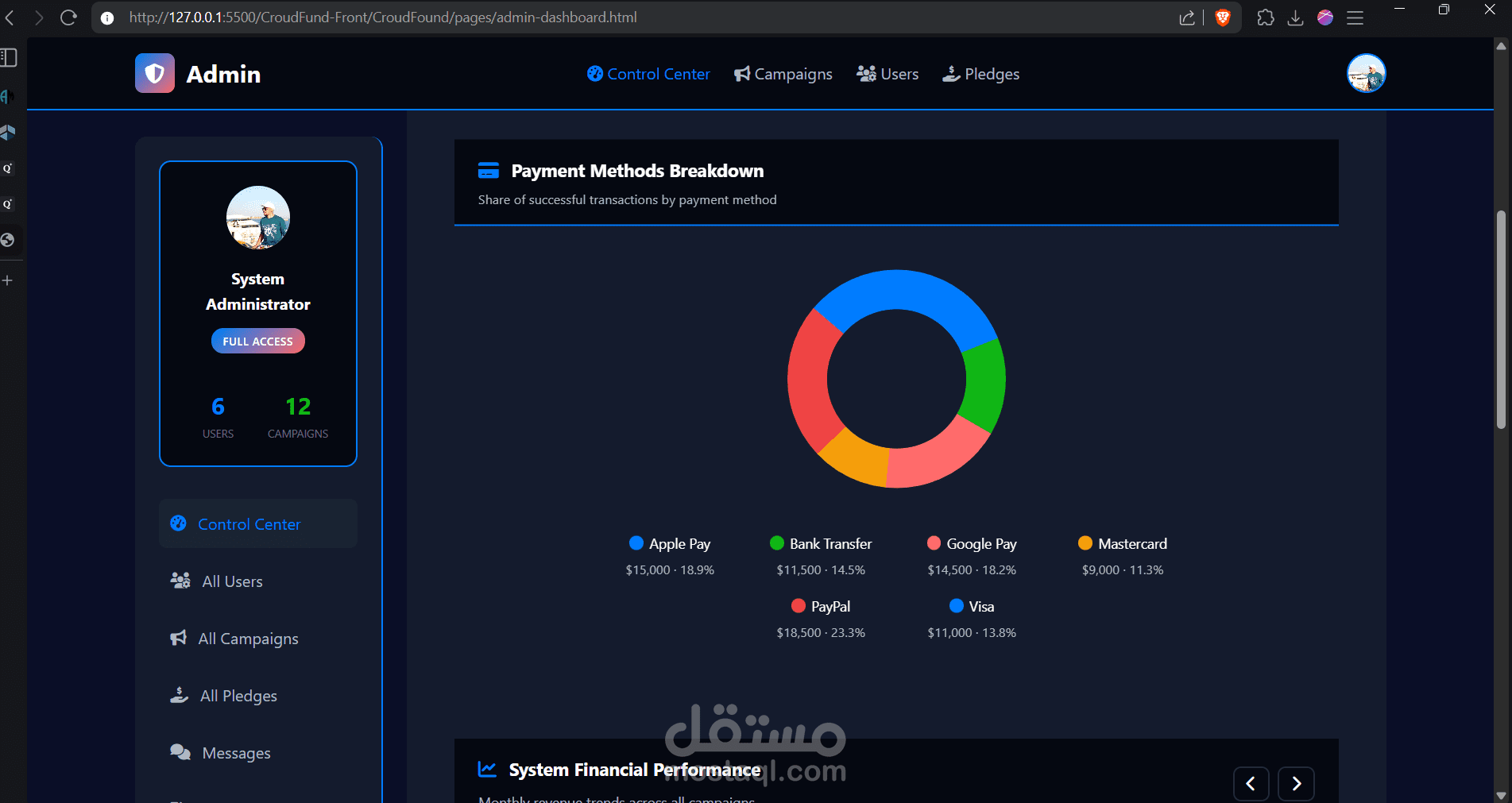Click the Apple Pay blue legend dot
Viewport: 1512px width, 803px height.
(x=636, y=542)
